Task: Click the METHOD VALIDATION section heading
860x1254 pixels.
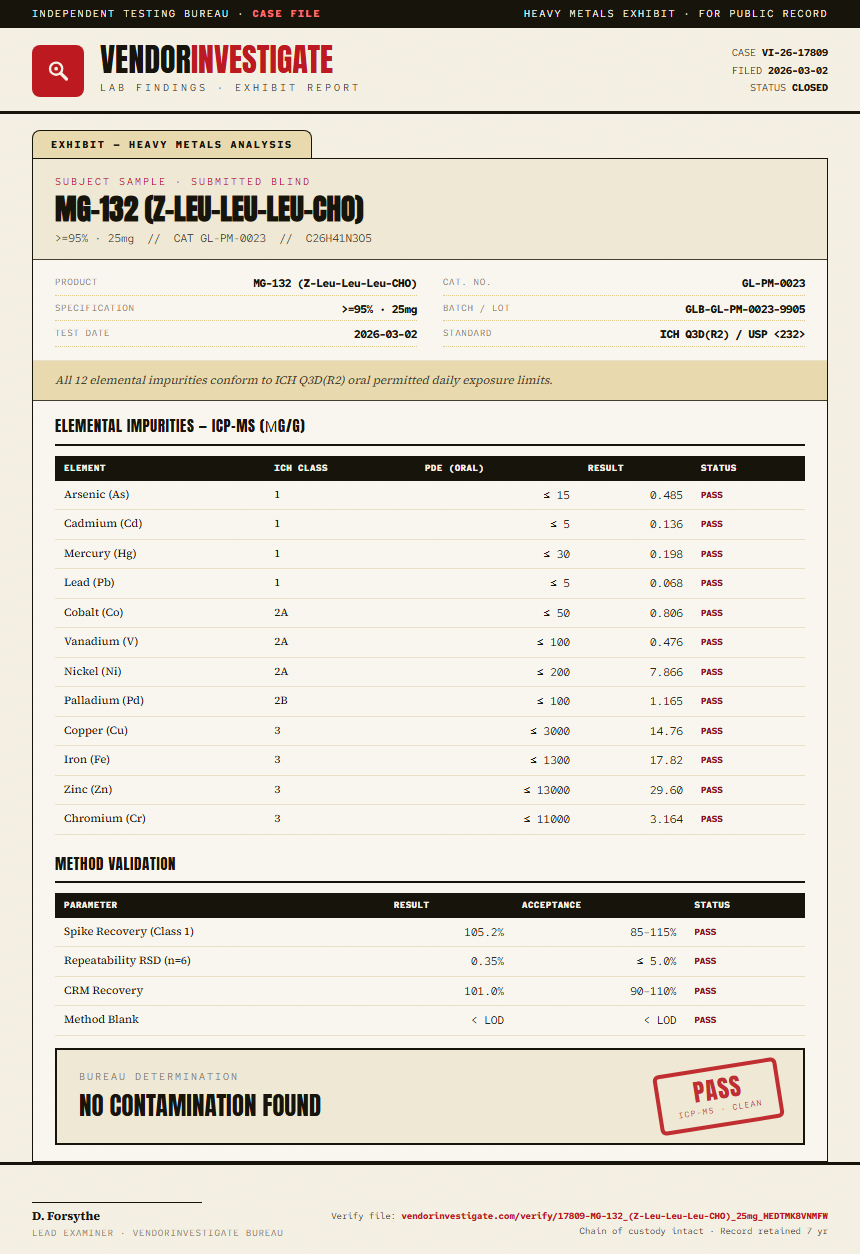Action: (115, 863)
